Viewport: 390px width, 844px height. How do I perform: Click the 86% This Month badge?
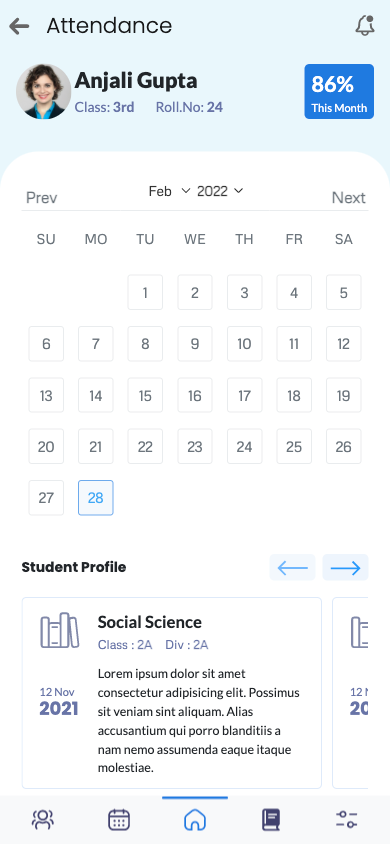(339, 92)
